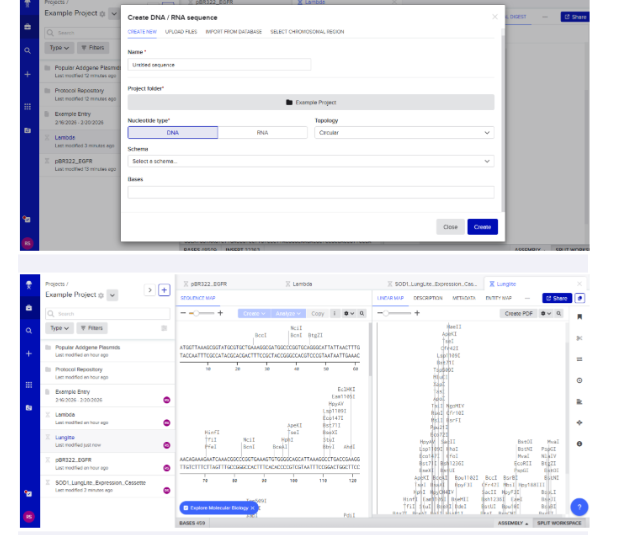Toggle the Explore Molecular Biology checkbox
Screen dimensions: 626x535
[x=185, y=508]
